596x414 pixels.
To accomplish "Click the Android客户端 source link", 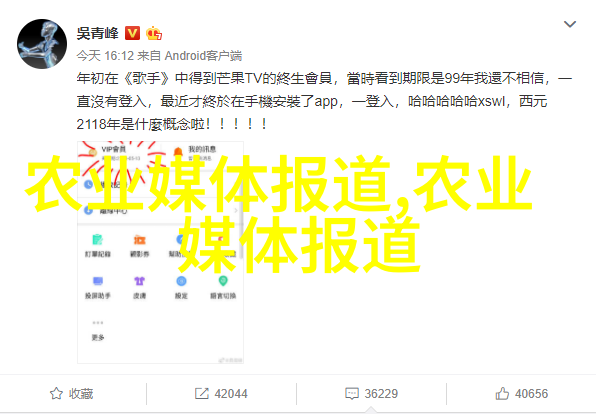I will (x=203, y=56).
